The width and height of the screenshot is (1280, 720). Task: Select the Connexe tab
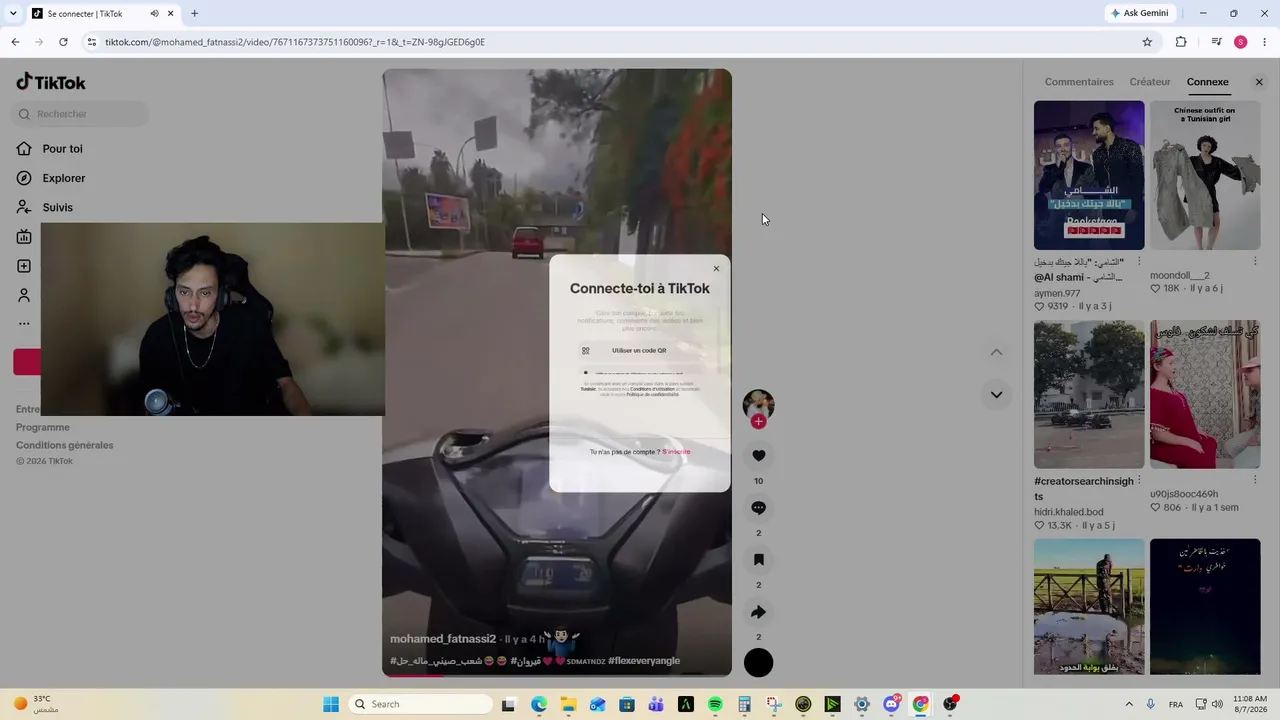1208,82
